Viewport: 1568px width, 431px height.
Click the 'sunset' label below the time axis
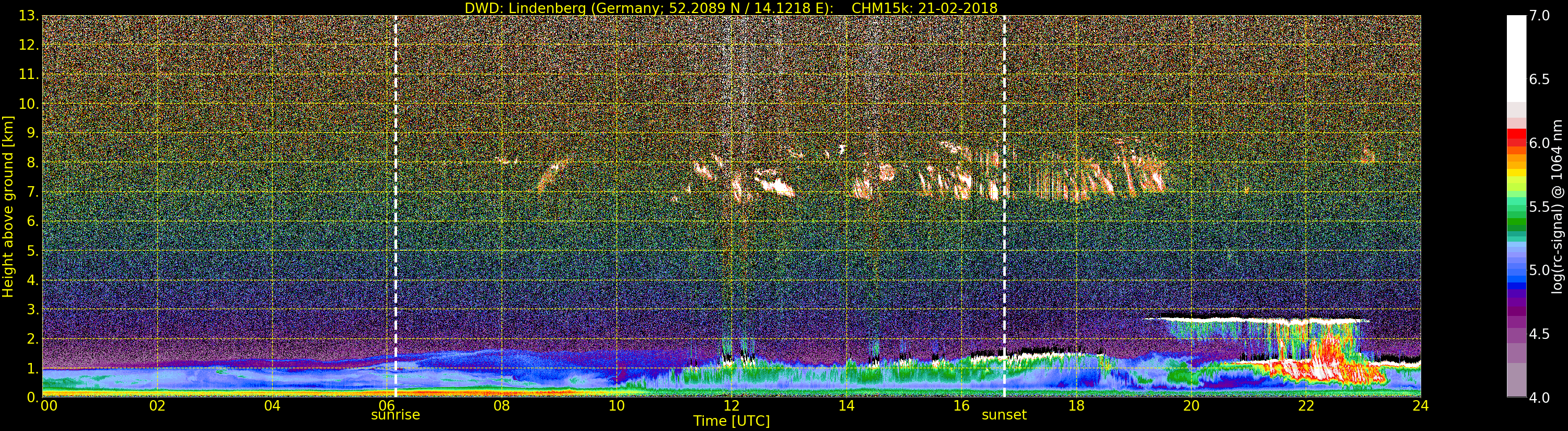pyautogui.click(x=1004, y=415)
